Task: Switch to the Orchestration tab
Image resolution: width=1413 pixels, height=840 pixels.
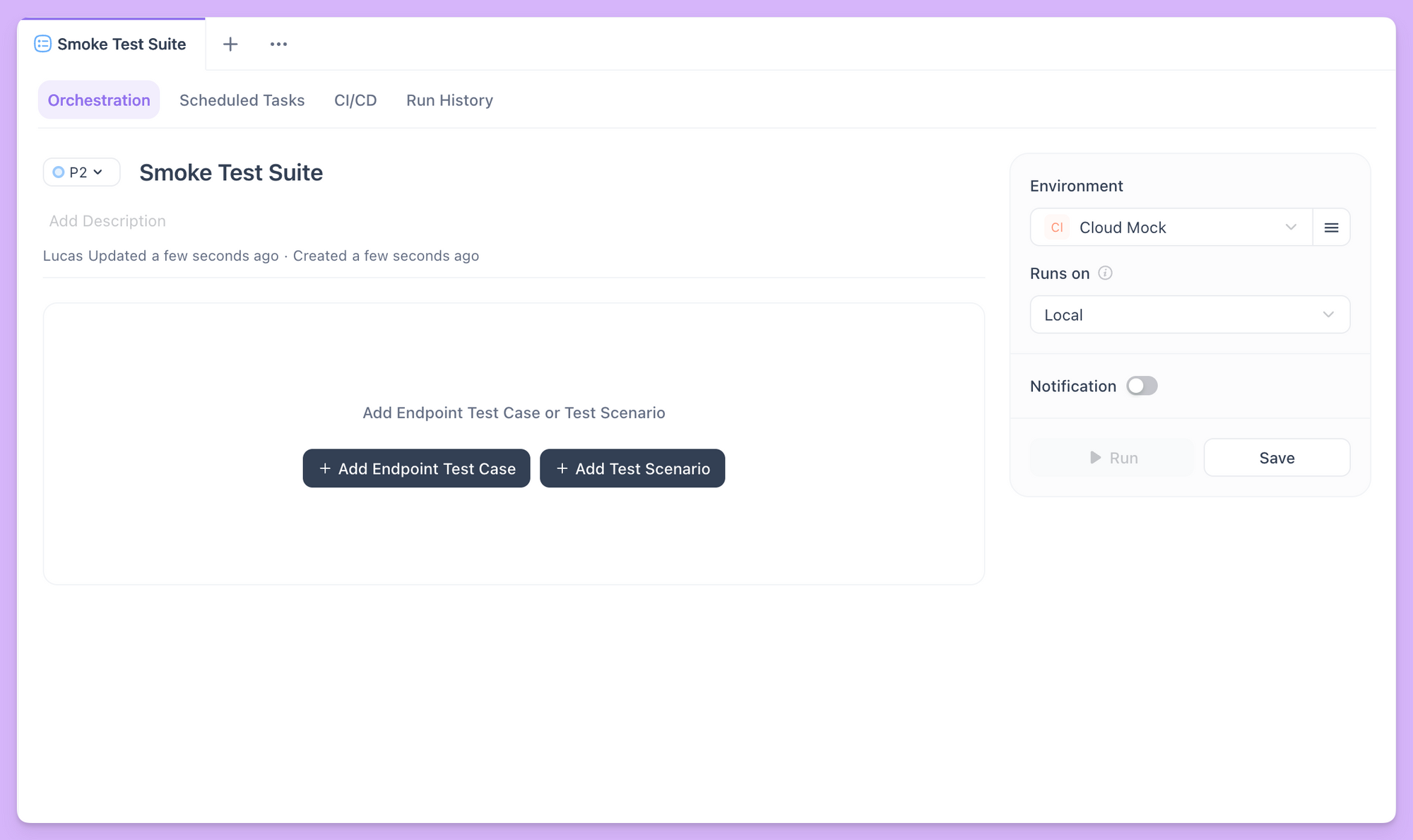Action: (x=98, y=100)
